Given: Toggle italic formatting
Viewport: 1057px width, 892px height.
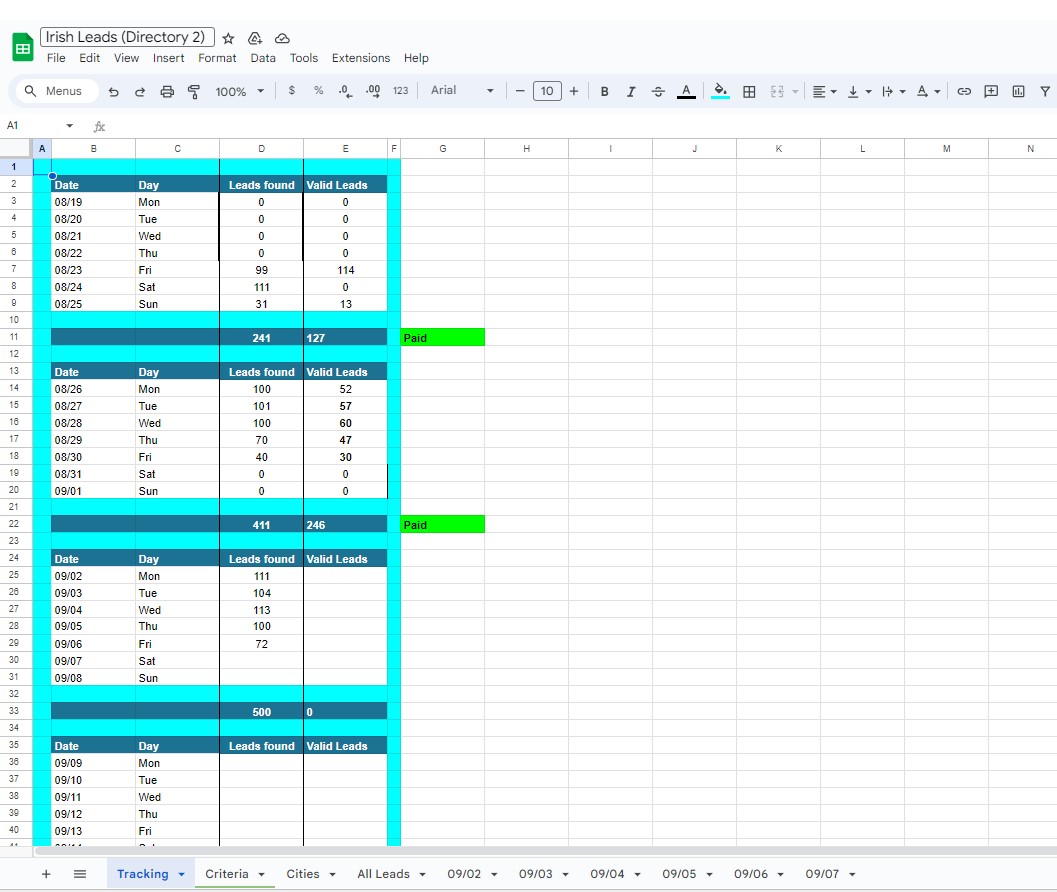Looking at the screenshot, I should coord(631,92).
